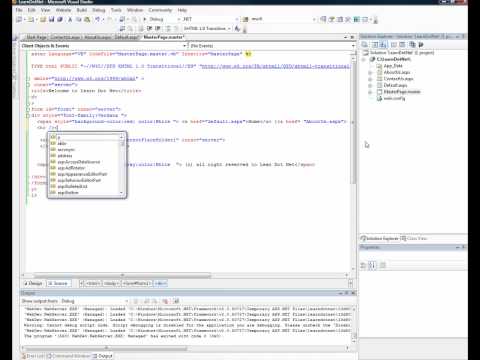Image resolution: width=480 pixels, height=360 pixels.
Task: Switch to Design view
Action: point(33,283)
